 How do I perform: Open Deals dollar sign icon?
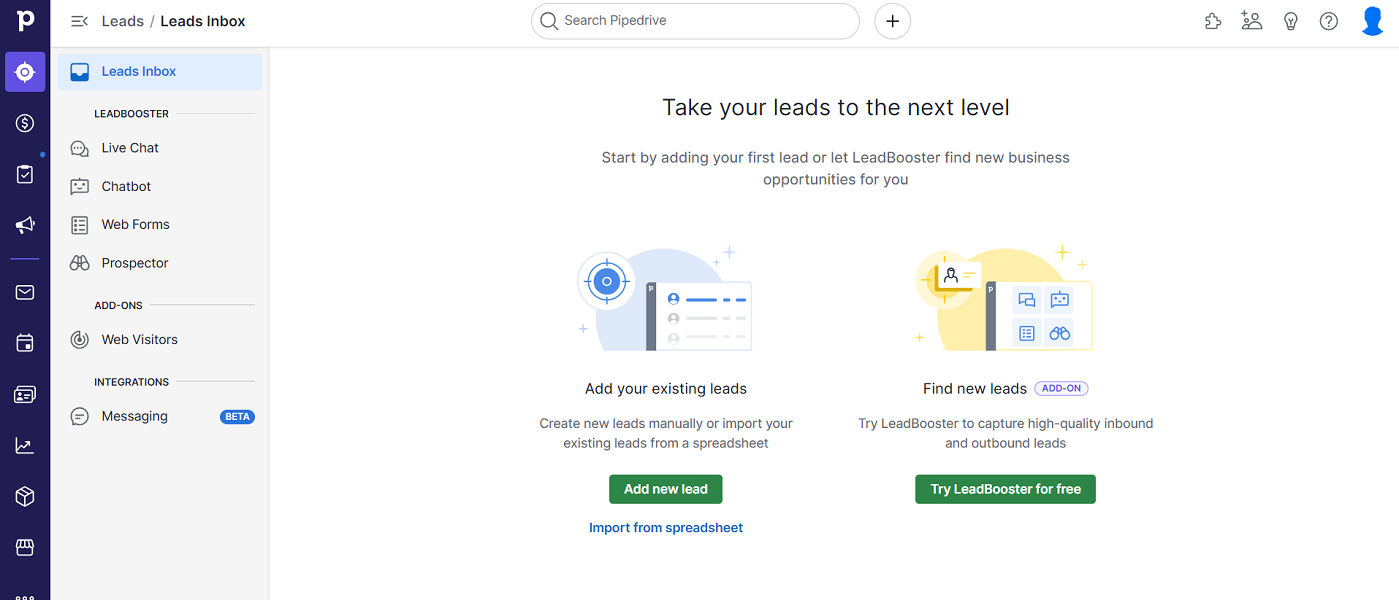pos(25,123)
